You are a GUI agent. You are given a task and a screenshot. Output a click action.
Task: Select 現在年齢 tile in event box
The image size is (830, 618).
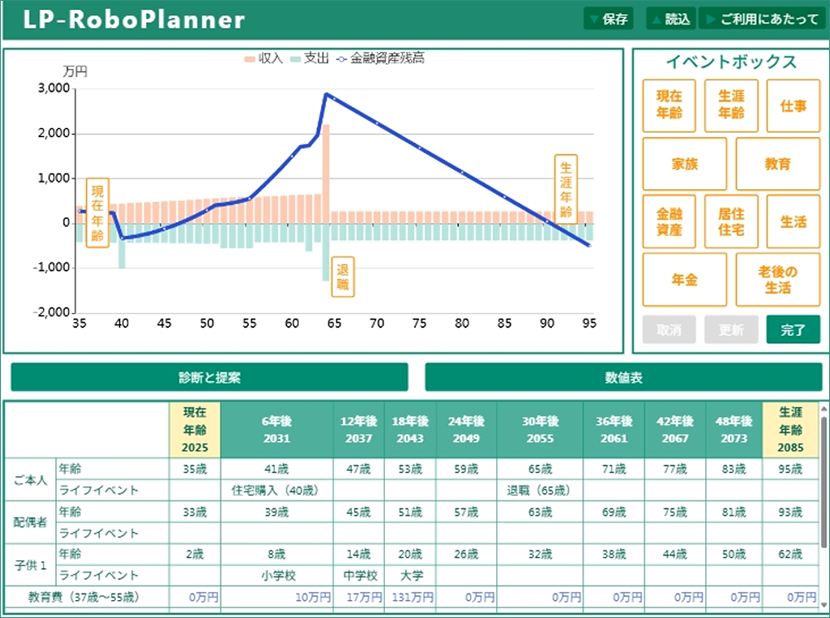[669, 106]
